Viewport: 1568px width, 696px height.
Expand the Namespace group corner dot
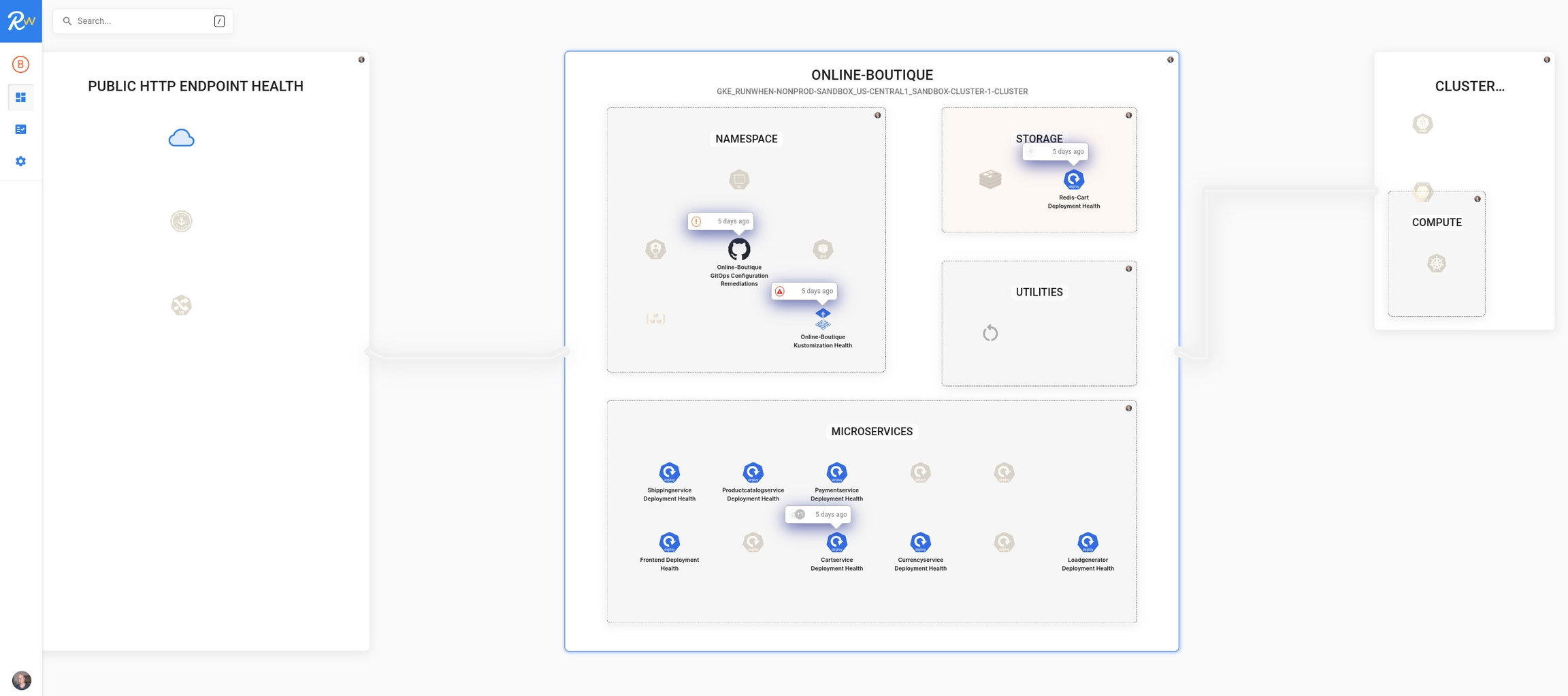877,115
